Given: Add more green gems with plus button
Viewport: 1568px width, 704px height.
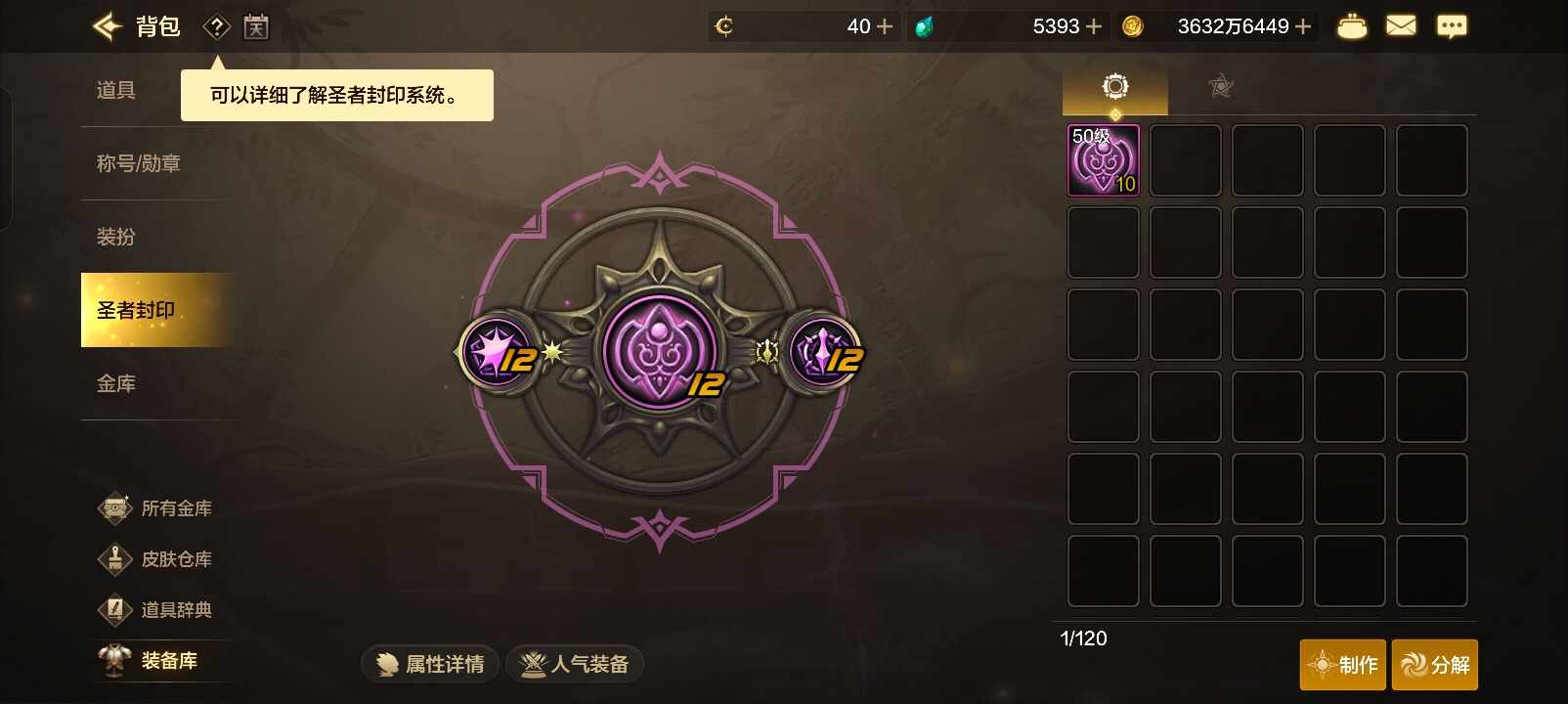Looking at the screenshot, I should tap(1094, 26).
